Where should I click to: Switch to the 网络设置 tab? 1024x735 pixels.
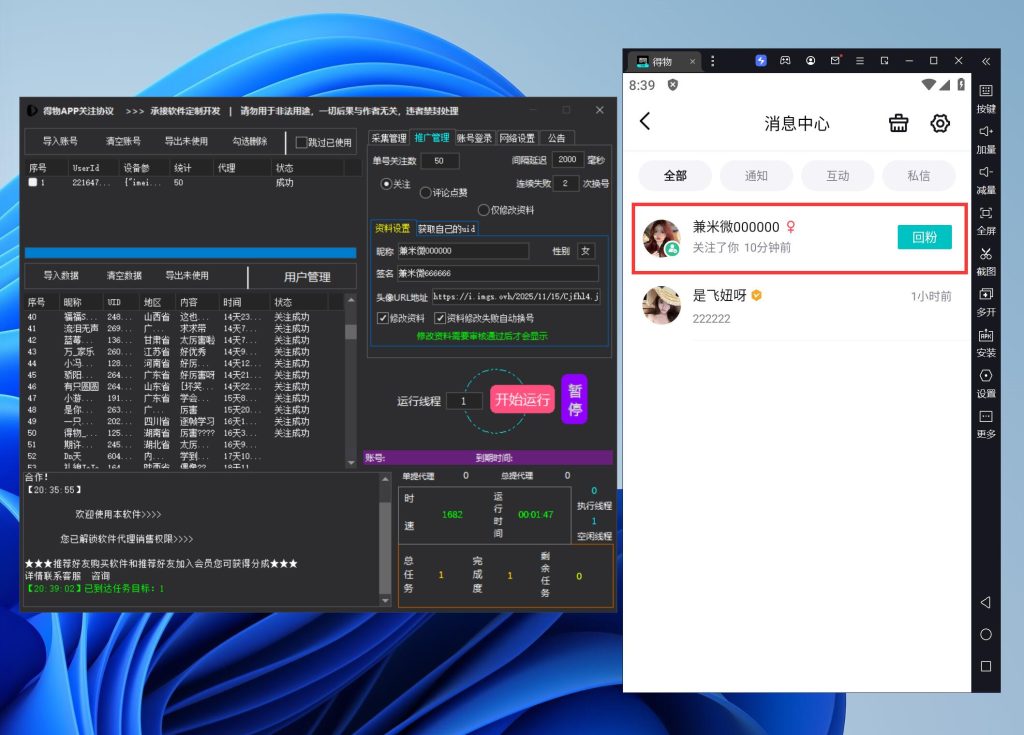pyautogui.click(x=517, y=138)
